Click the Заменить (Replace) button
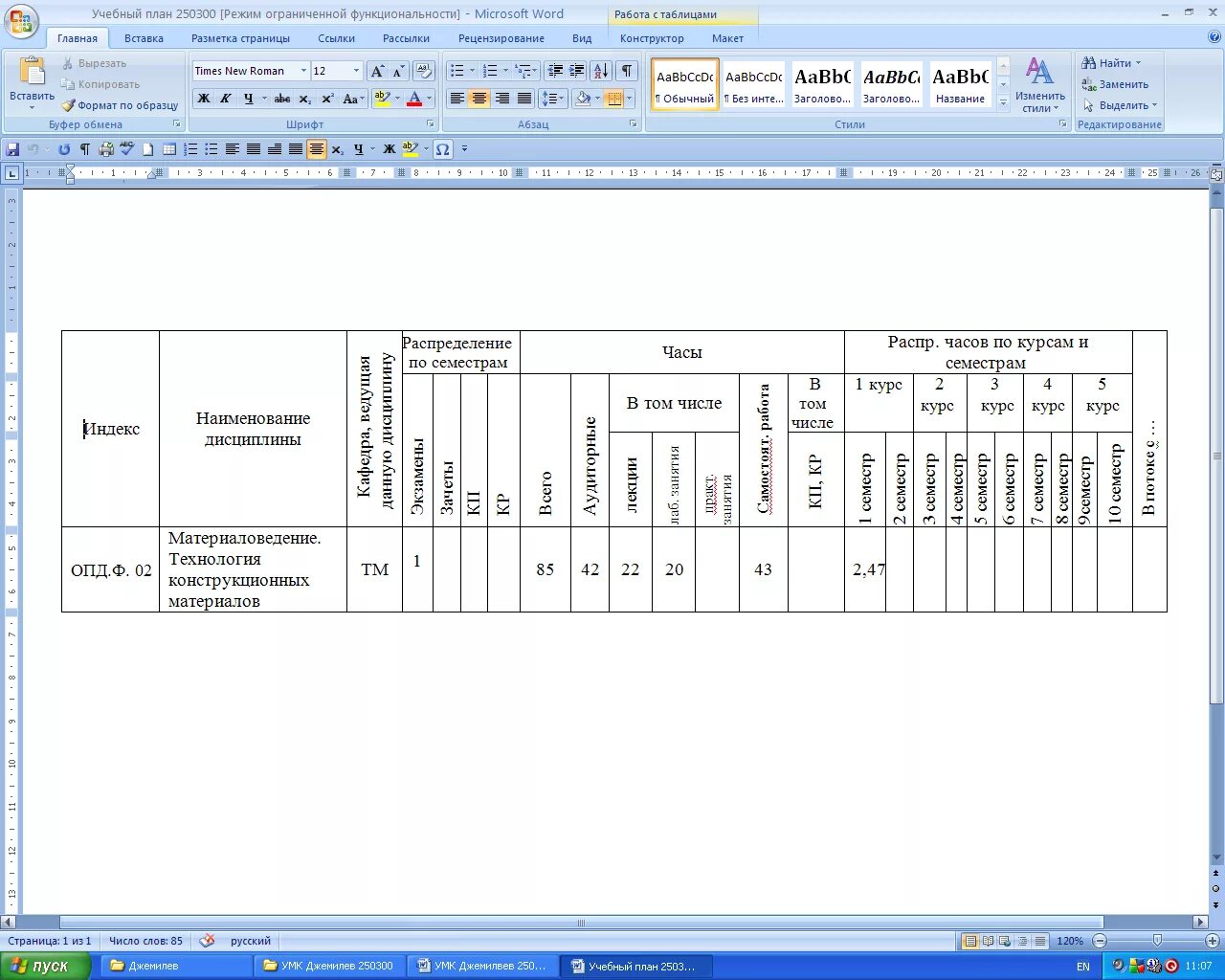The height and width of the screenshot is (980, 1225). [1115, 84]
